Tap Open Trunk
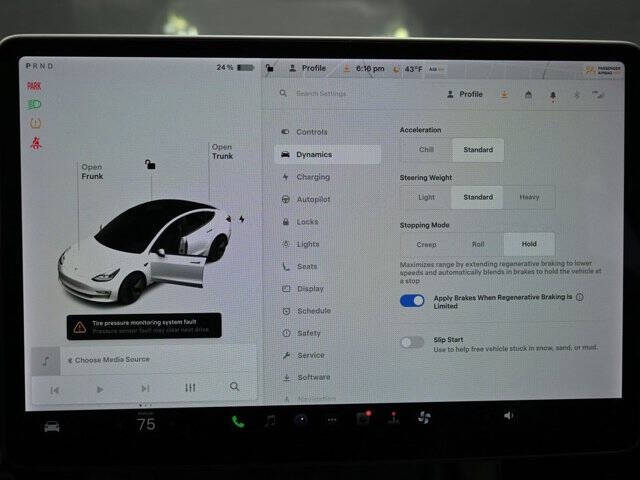Screen dimensions: 640x480 pyautogui.click(x=222, y=151)
